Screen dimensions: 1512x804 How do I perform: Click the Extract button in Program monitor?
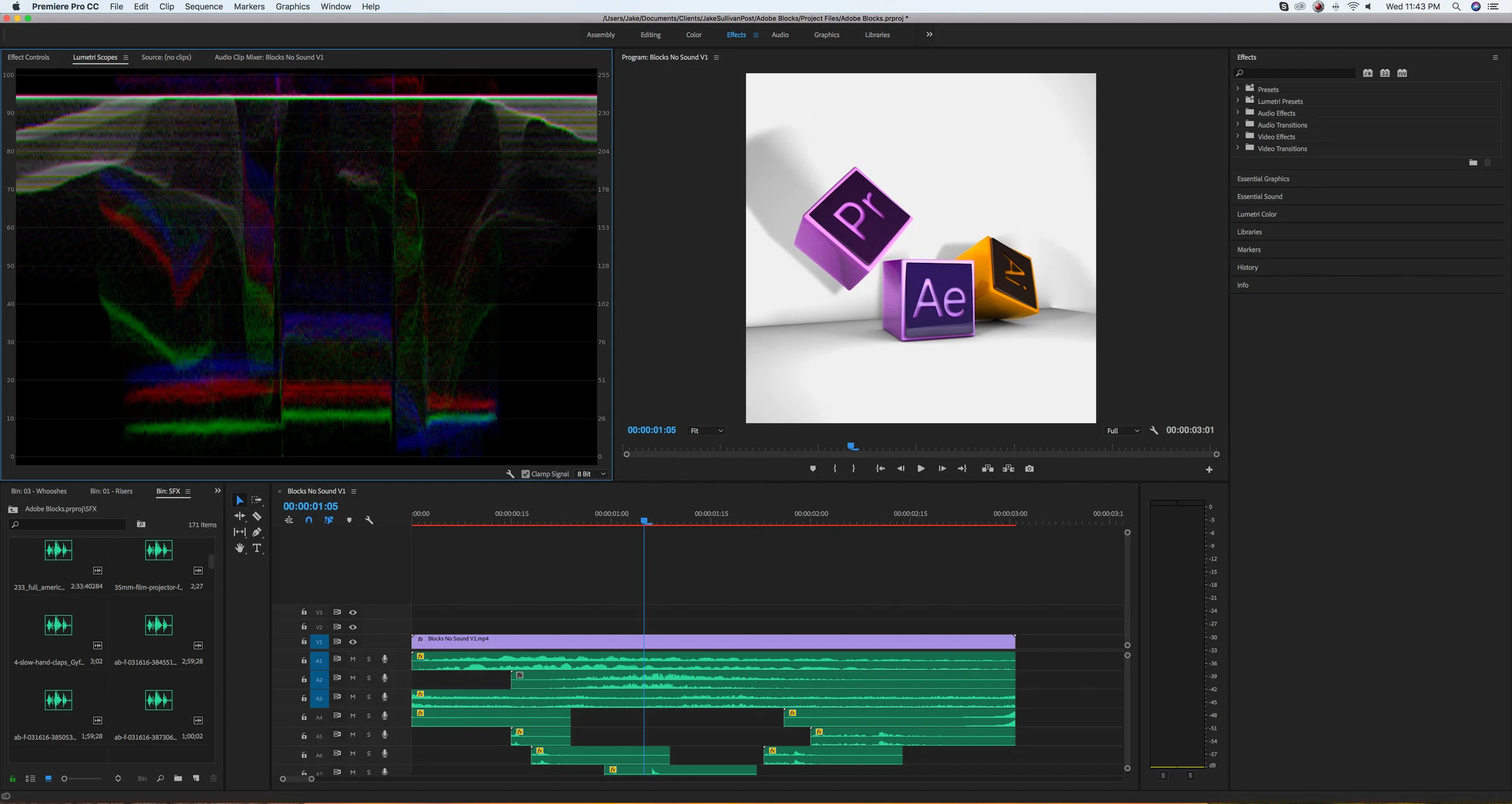click(1008, 468)
